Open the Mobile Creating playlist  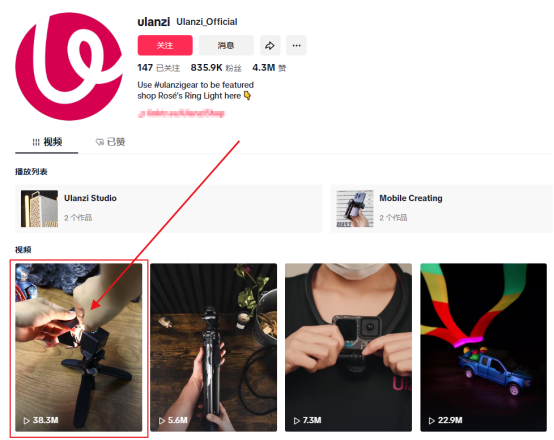(442, 209)
